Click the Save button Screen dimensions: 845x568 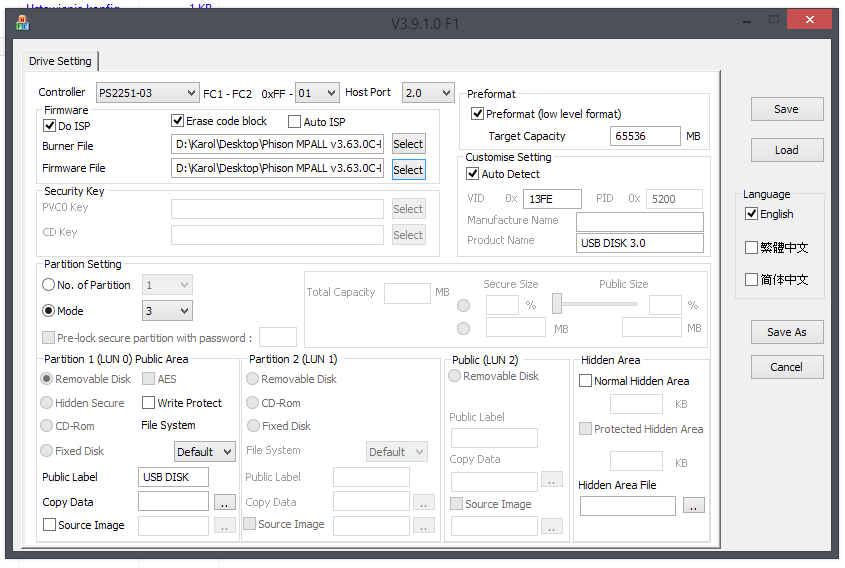point(787,109)
